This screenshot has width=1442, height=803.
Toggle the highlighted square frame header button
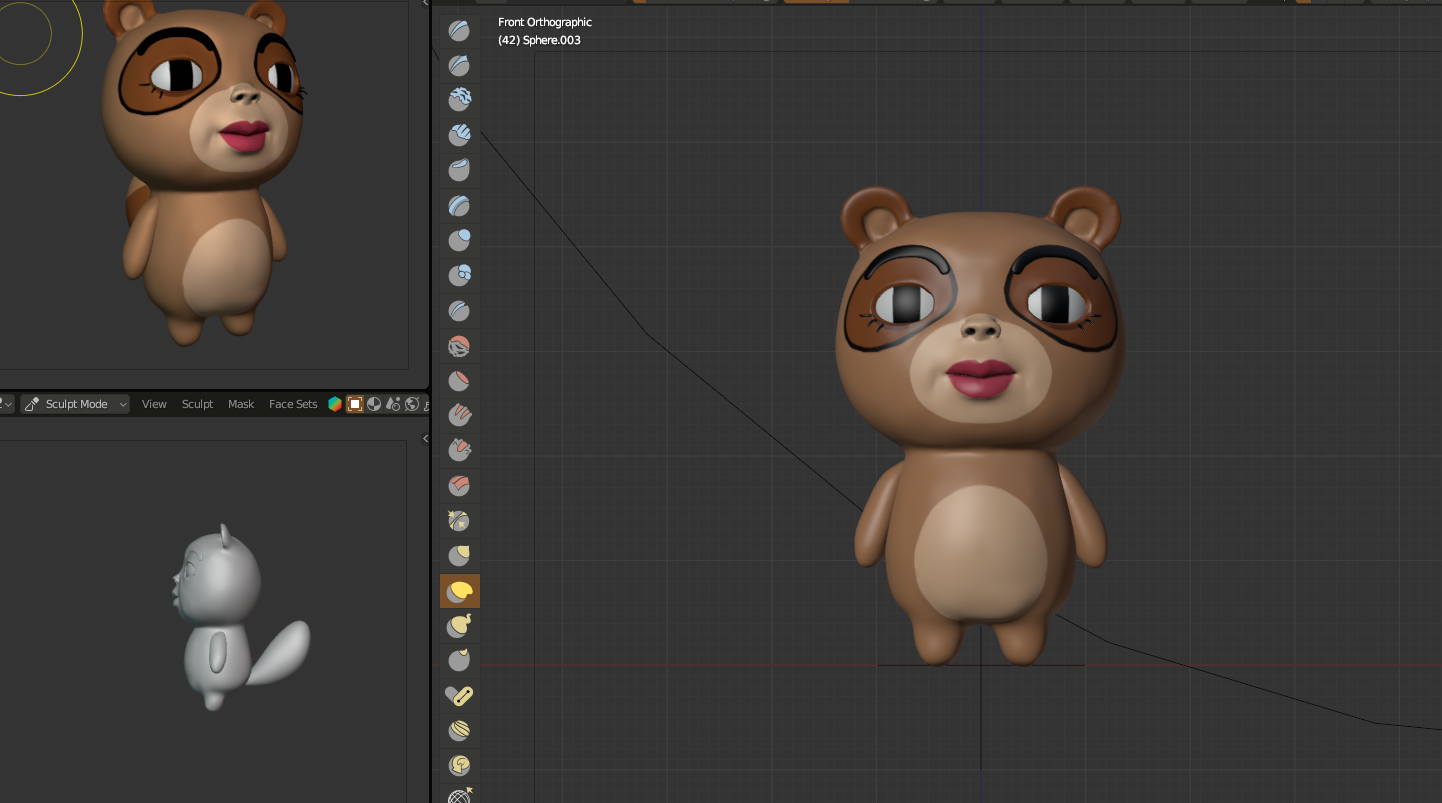tap(354, 404)
